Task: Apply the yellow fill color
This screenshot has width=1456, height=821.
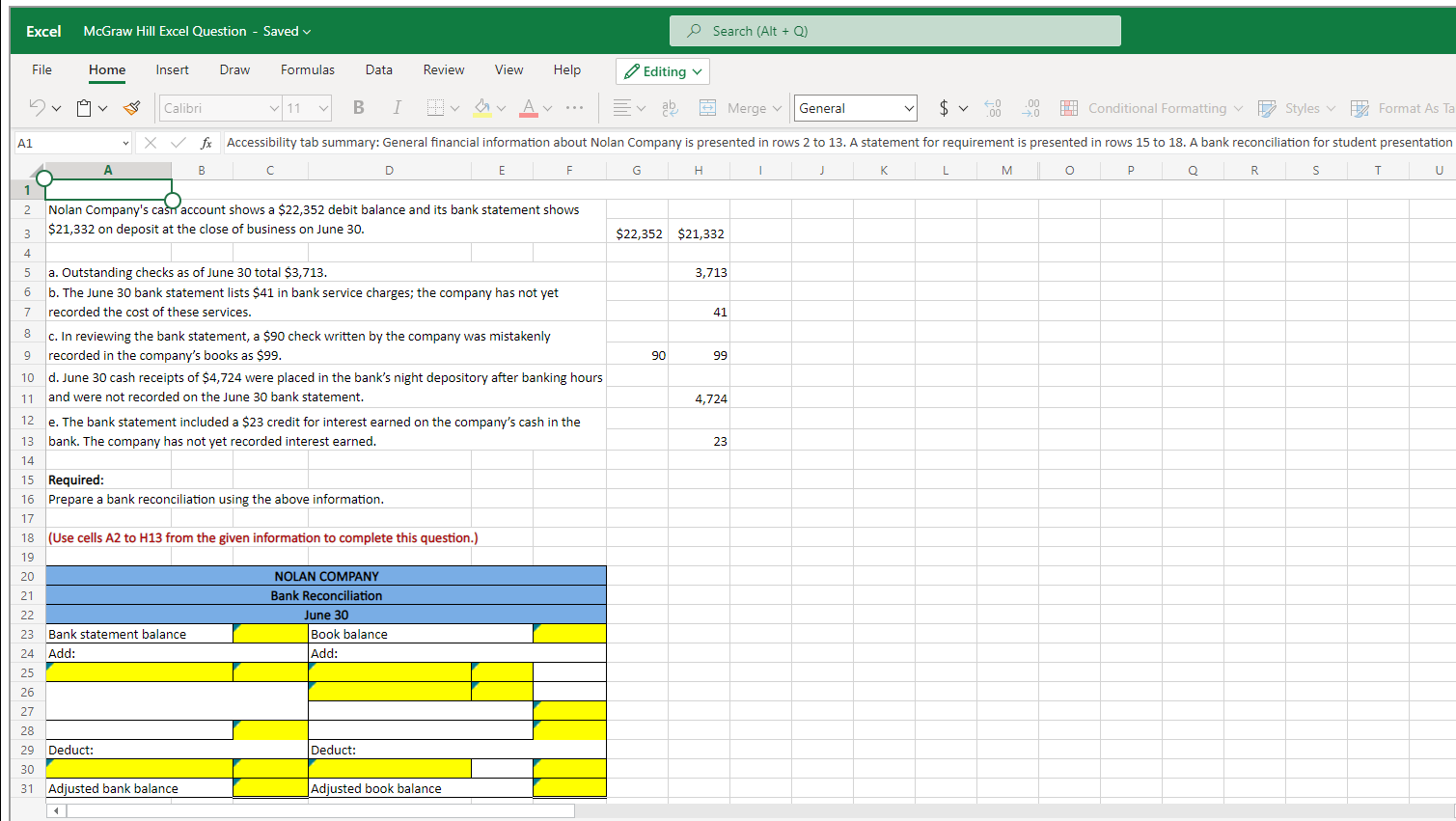Action: 482,108
